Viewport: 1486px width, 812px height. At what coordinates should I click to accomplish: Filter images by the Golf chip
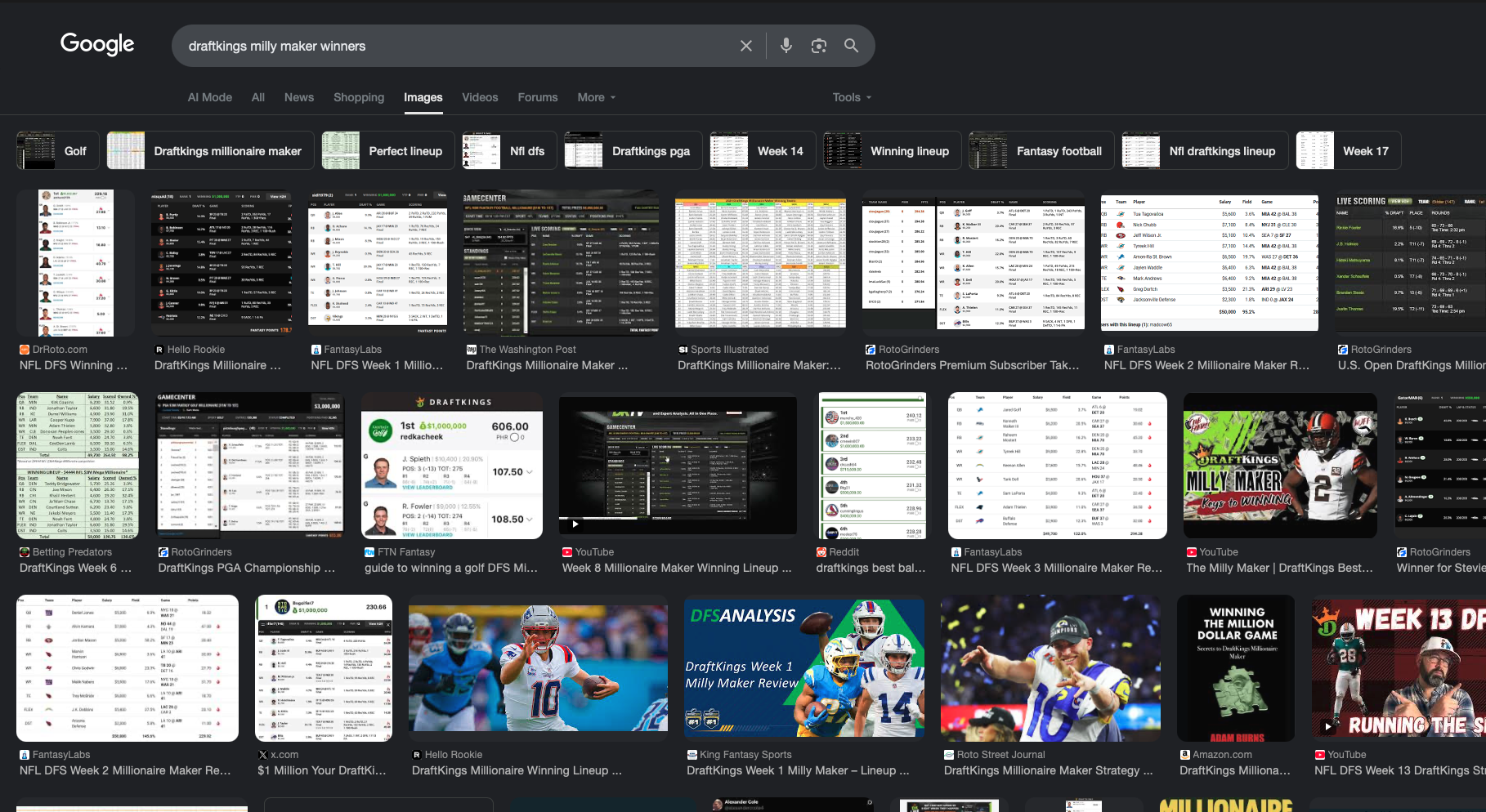(57, 150)
